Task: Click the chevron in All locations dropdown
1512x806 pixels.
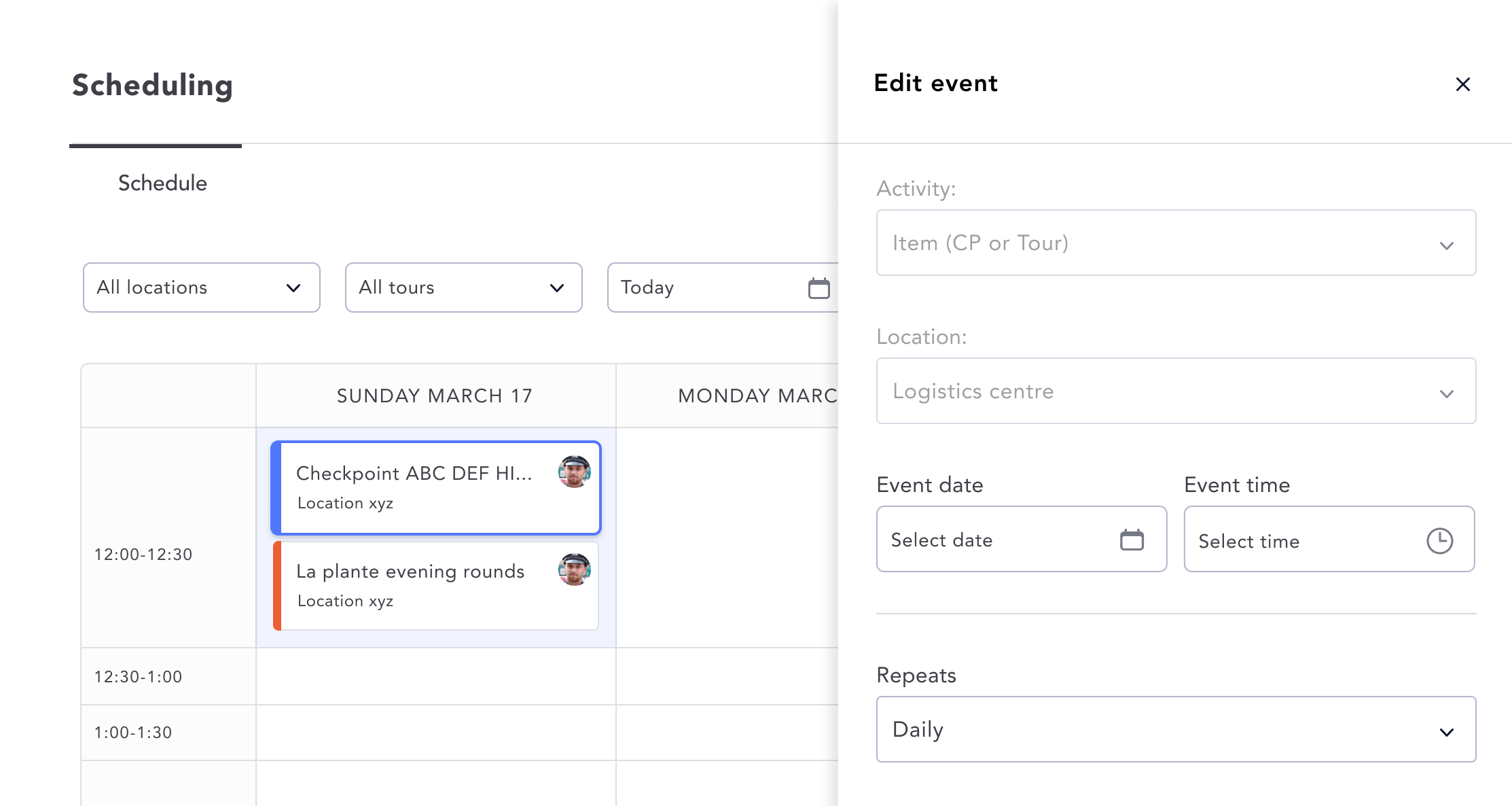Action: pyautogui.click(x=293, y=288)
